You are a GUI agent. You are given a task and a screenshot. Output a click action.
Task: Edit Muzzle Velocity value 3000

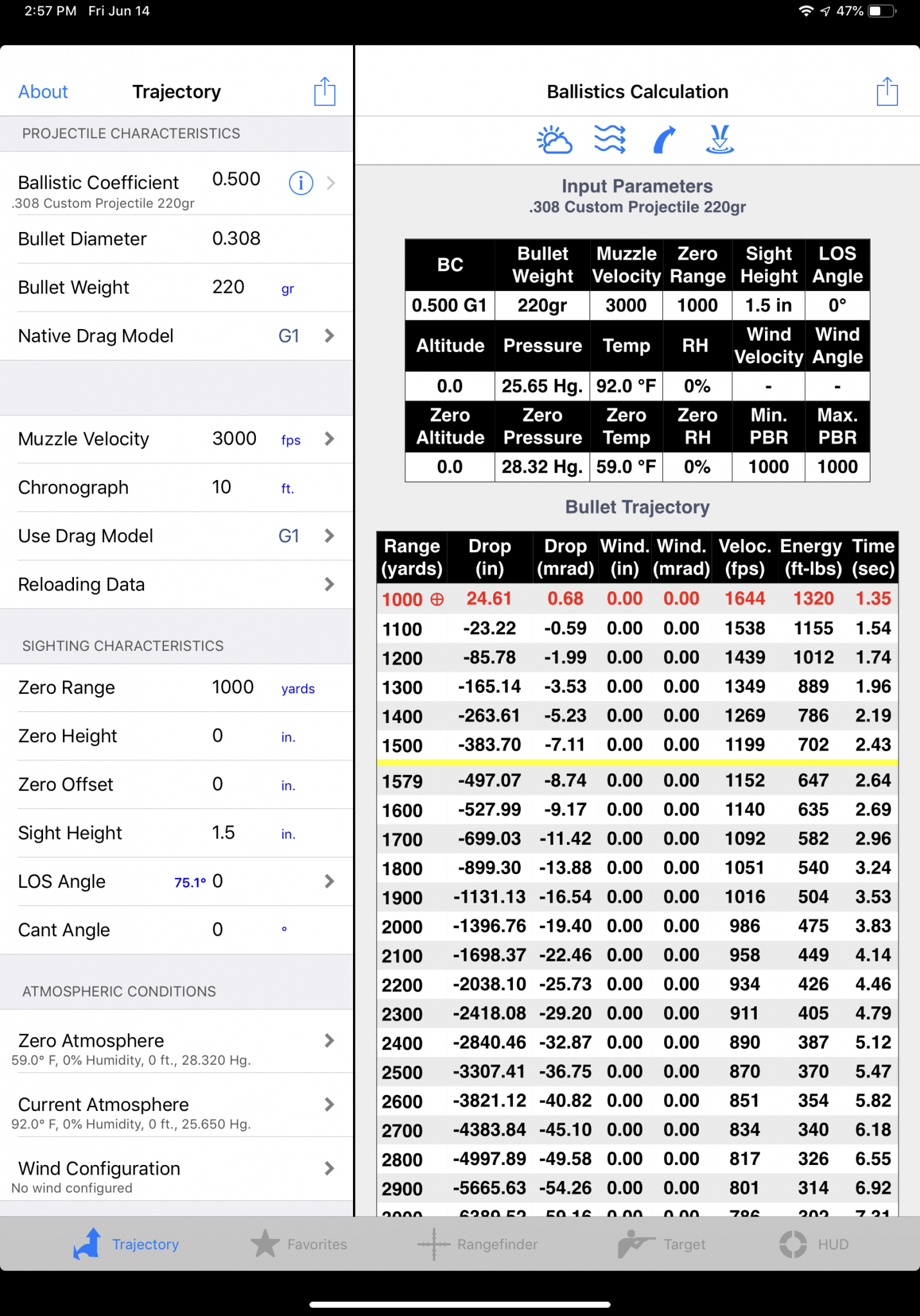coord(235,438)
